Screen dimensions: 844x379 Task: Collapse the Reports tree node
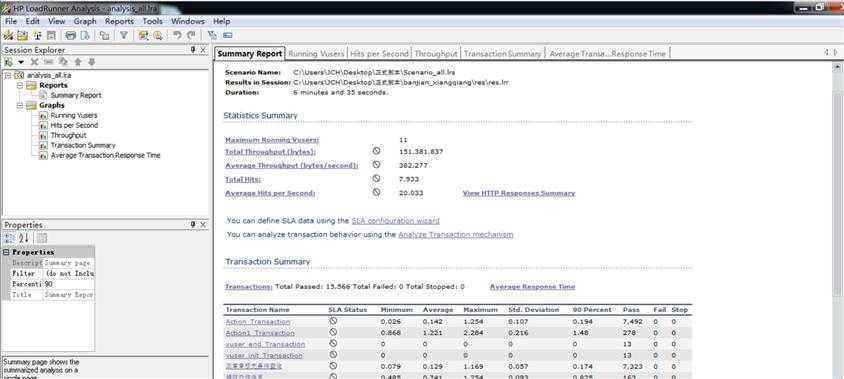pyautogui.click(x=20, y=86)
